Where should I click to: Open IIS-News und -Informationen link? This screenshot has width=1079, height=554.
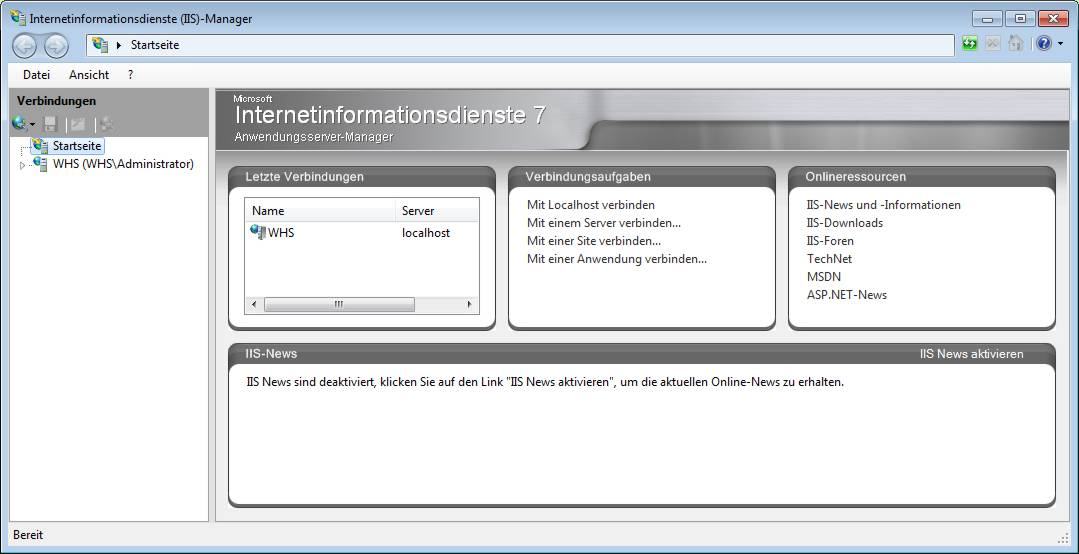[x=884, y=204]
